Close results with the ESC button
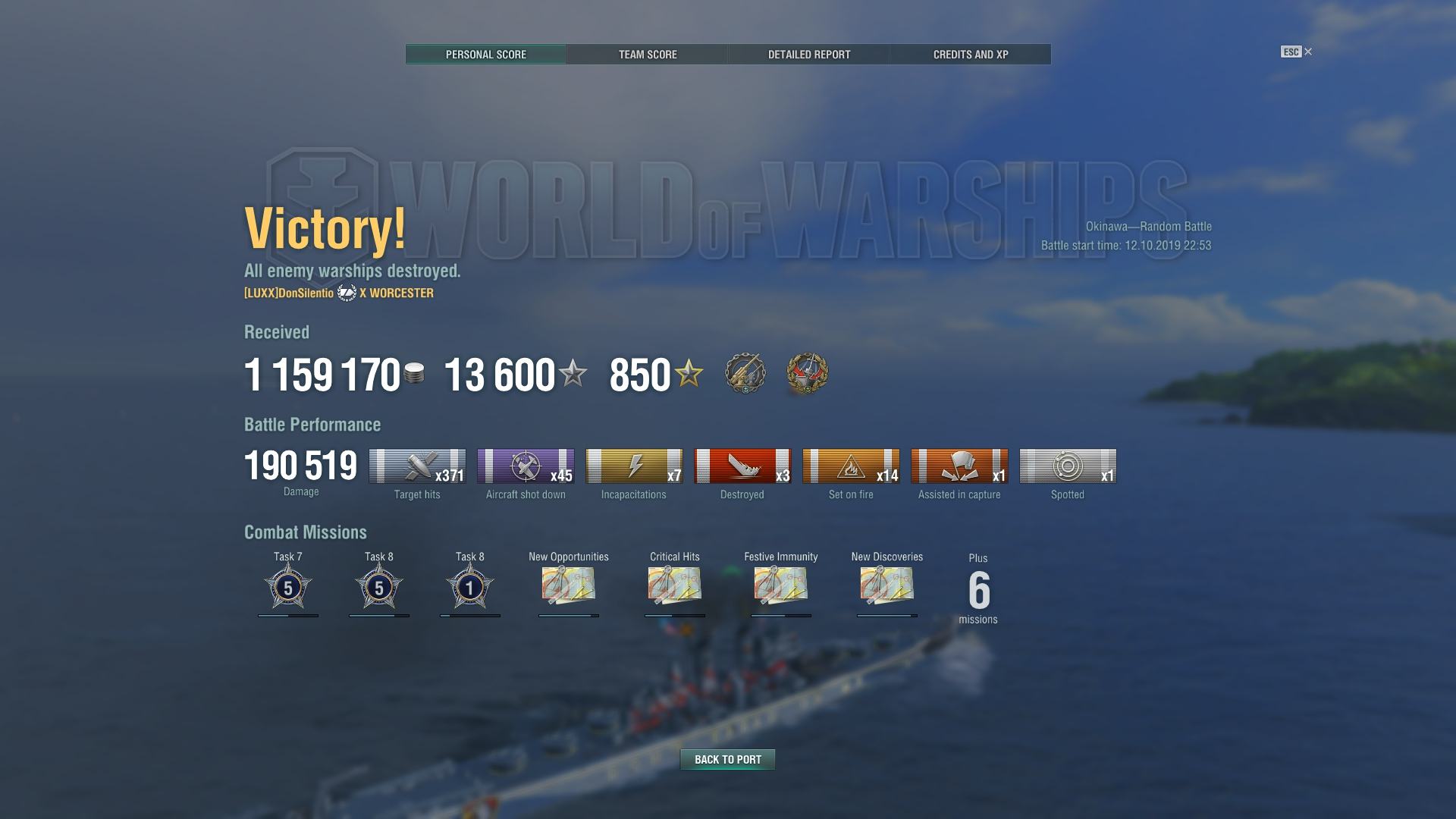The height and width of the screenshot is (819, 1456). 1296,52
